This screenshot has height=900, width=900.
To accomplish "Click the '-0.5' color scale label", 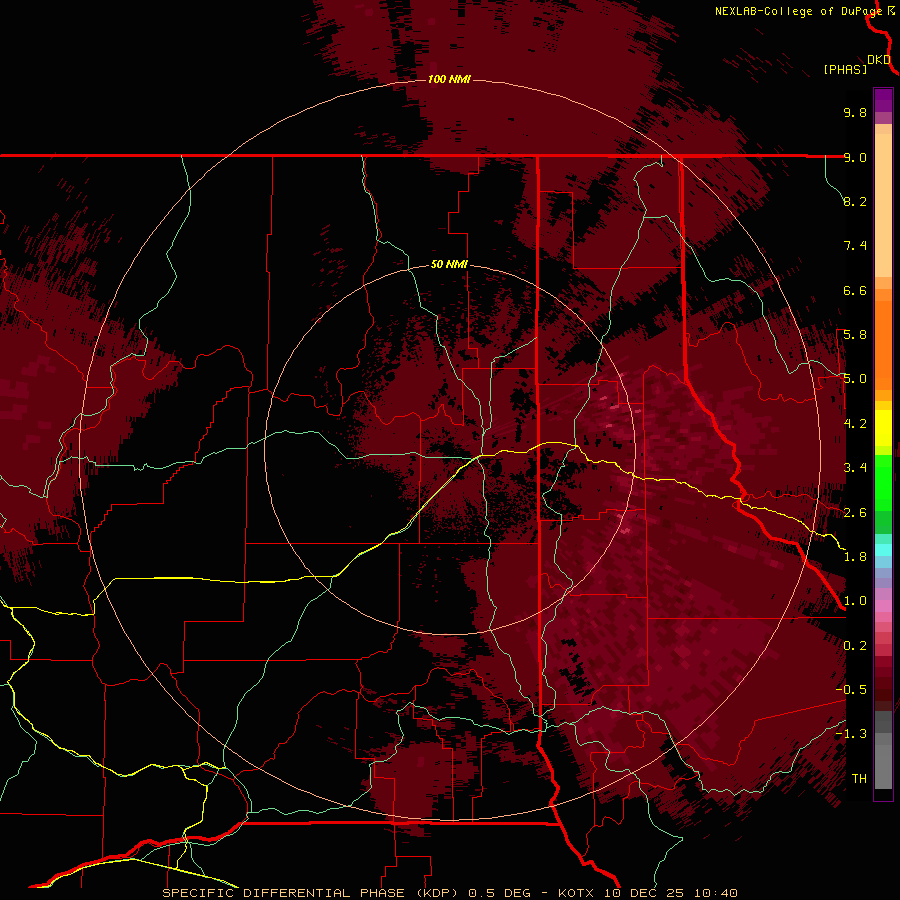I will 851,690.
